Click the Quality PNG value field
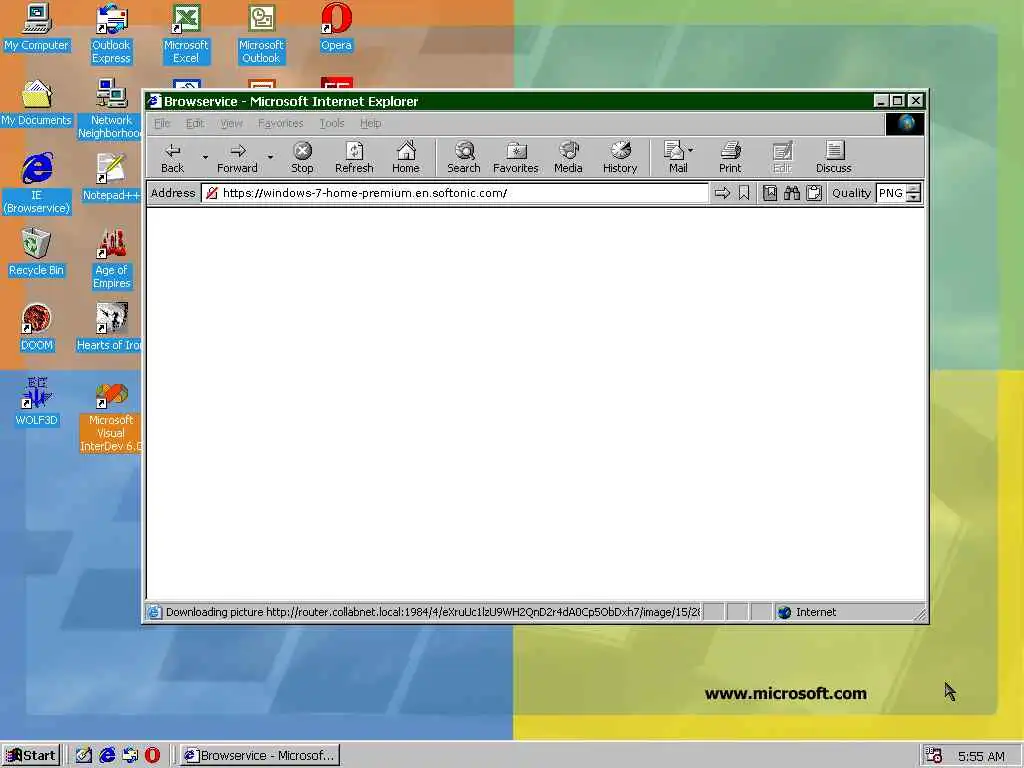This screenshot has height=768, width=1024. pos(891,193)
